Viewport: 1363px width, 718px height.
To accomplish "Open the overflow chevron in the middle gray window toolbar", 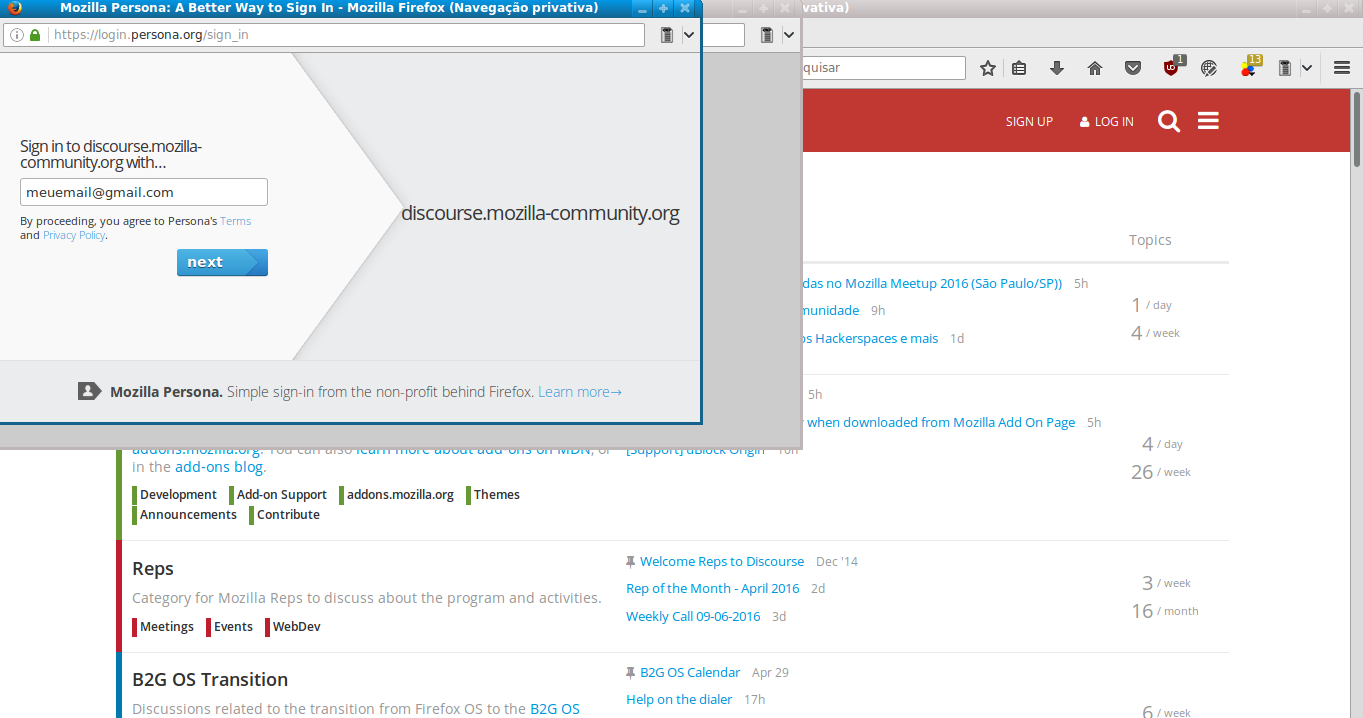I will click(789, 35).
